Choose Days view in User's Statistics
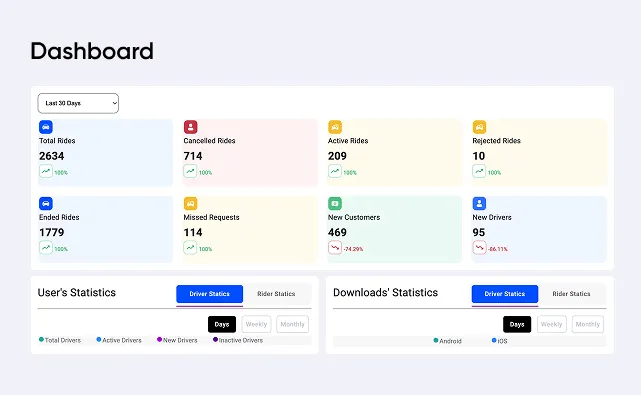Viewport: 641px width, 395px height. [222, 324]
